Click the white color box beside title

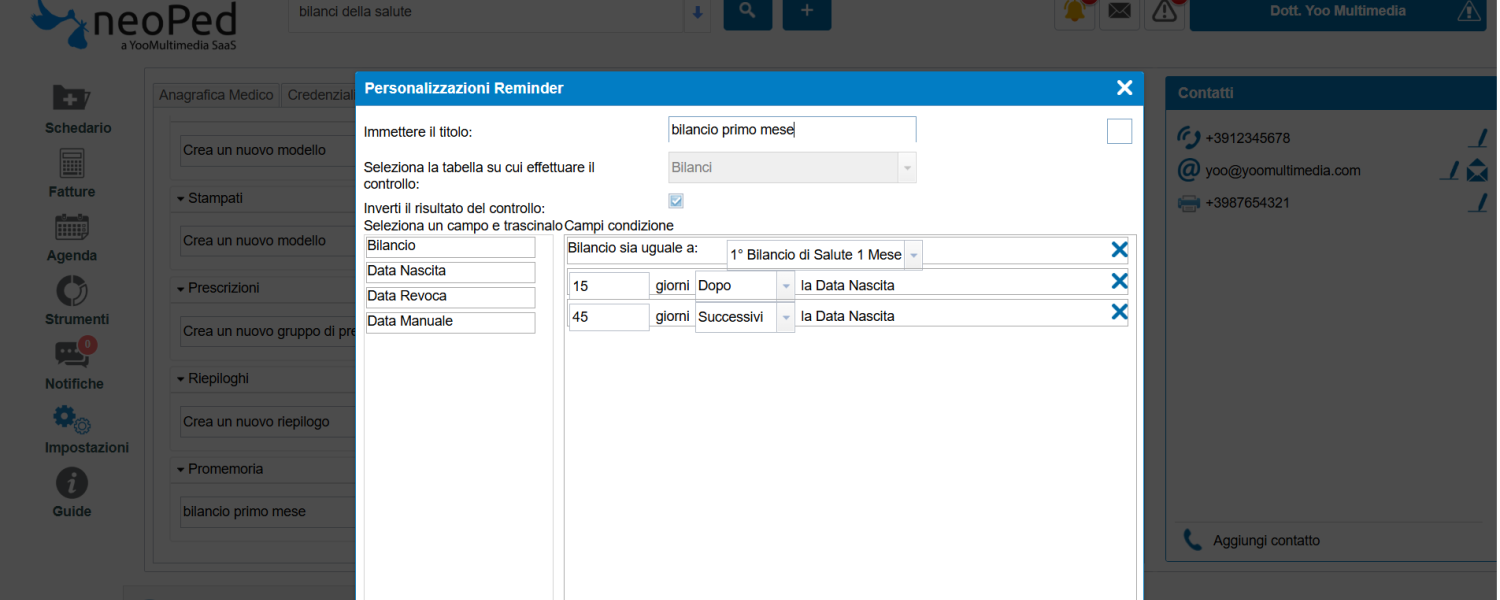point(1119,131)
